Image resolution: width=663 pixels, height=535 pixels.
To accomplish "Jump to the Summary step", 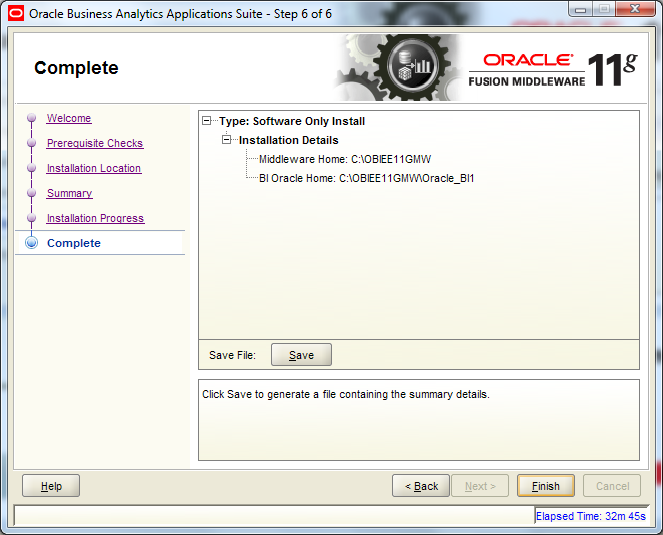I will (70, 193).
